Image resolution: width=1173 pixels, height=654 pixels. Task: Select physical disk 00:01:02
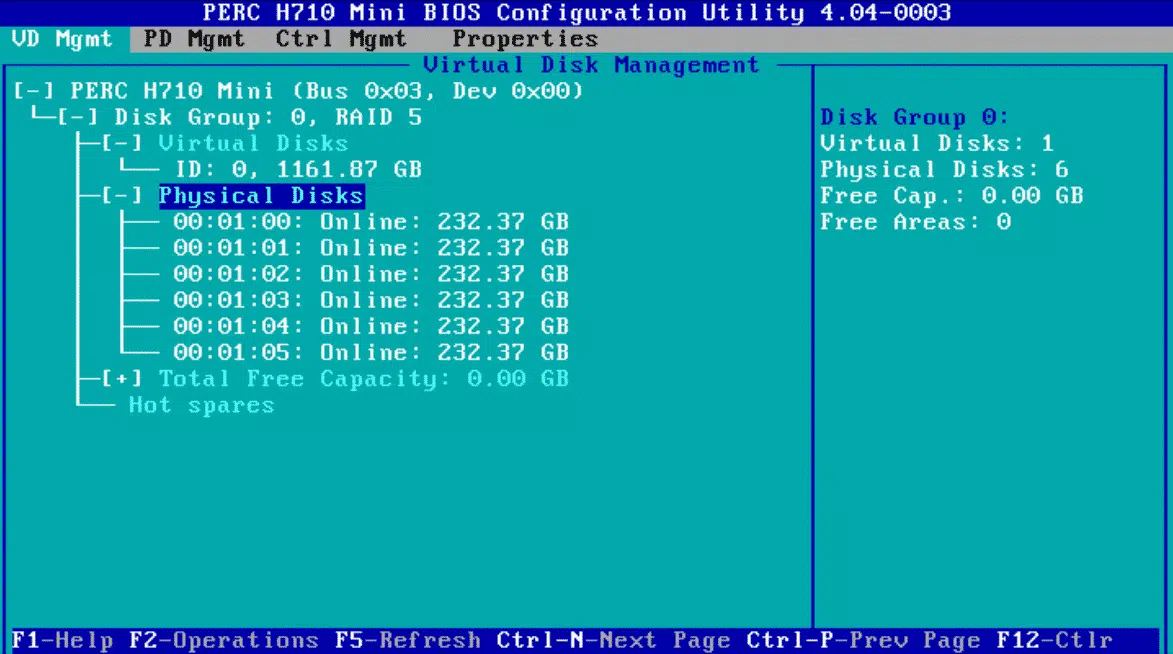371,275
